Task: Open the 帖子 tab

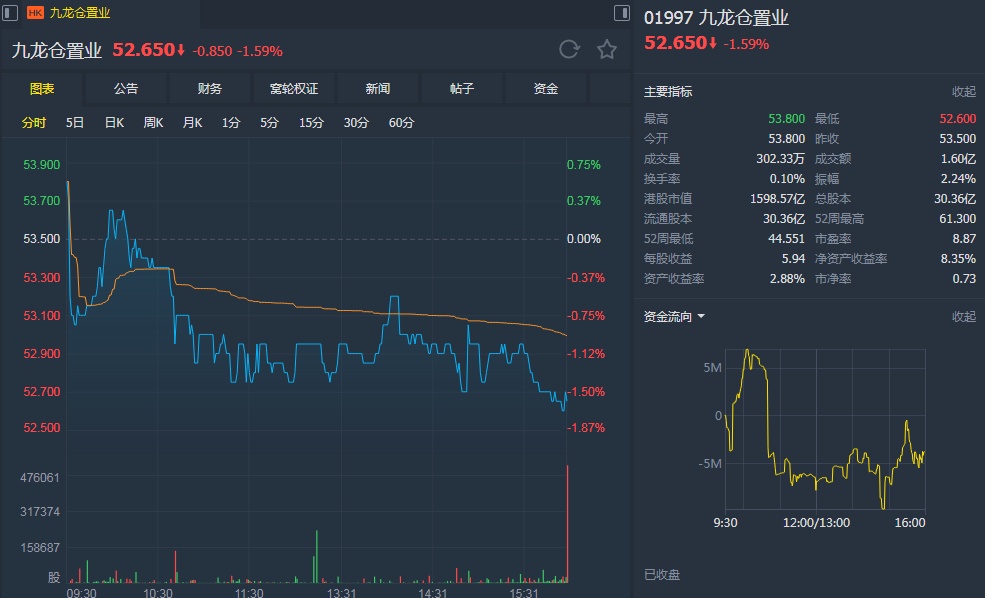Action: [462, 89]
